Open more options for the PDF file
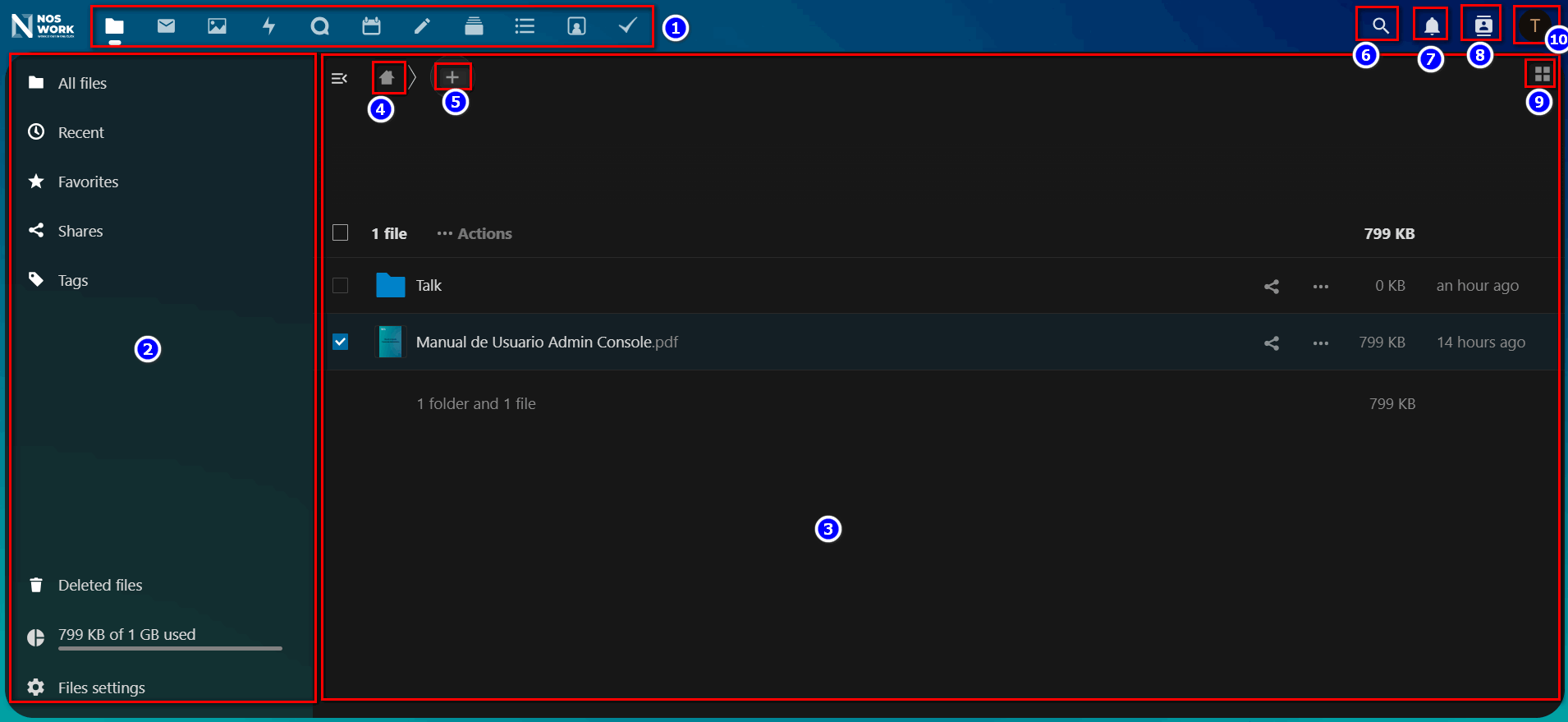This screenshot has height=722, width=1568. pos(1320,343)
